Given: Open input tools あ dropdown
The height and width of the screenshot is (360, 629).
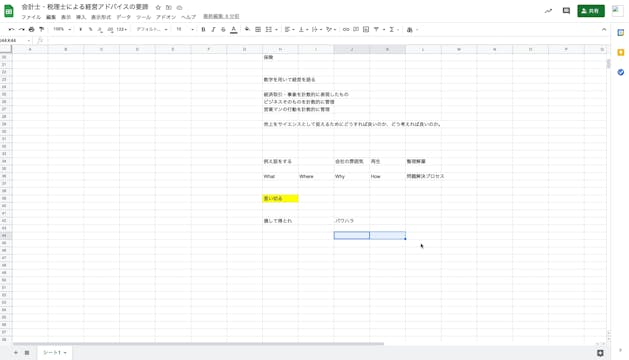Looking at the screenshot, I should click(412, 29).
